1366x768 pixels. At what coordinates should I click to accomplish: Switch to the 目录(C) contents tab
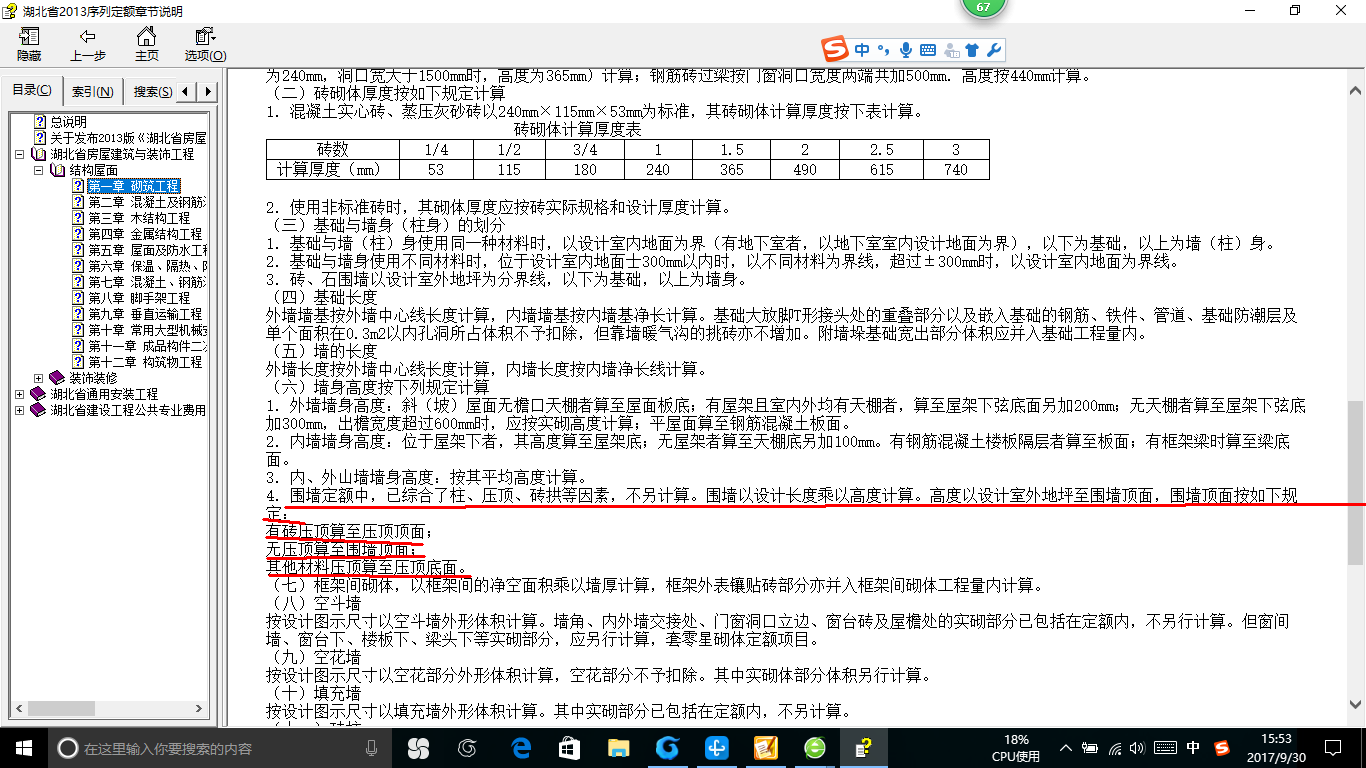32,91
